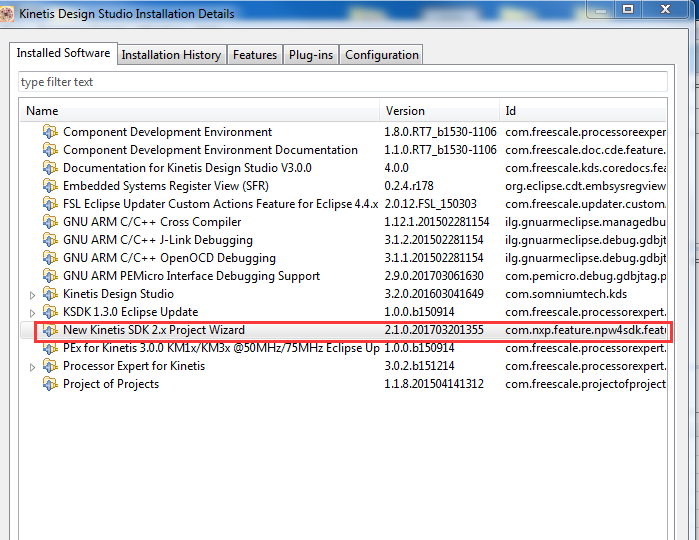Close the Installation Details window
This screenshot has width=699, height=540.
coord(665,9)
